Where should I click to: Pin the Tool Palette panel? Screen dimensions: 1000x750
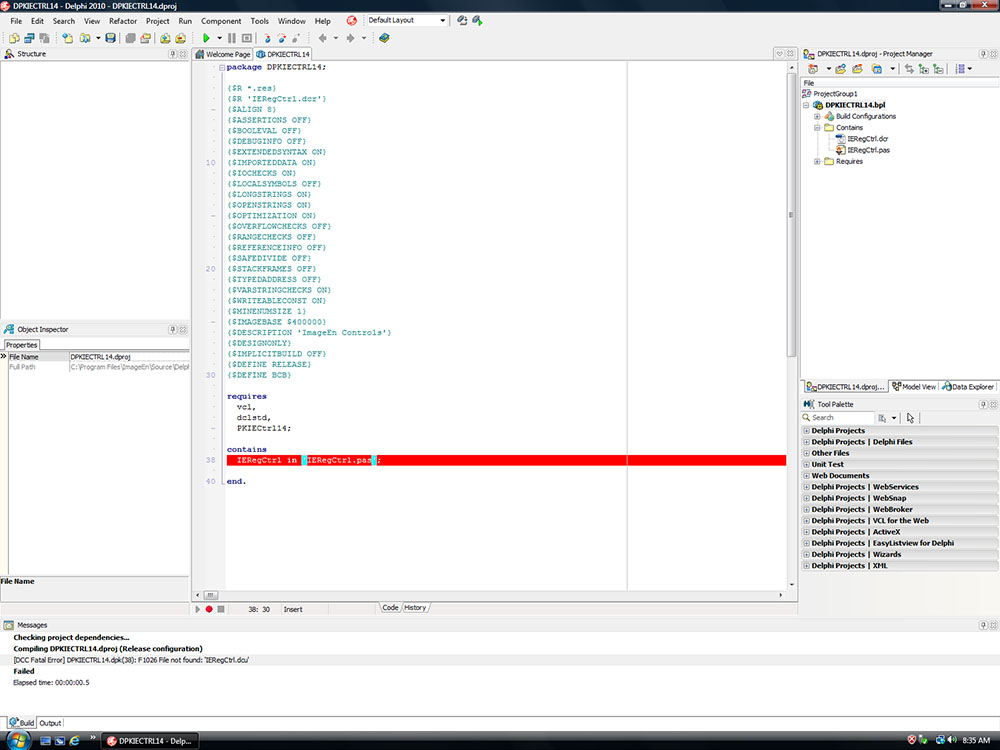tap(983, 404)
